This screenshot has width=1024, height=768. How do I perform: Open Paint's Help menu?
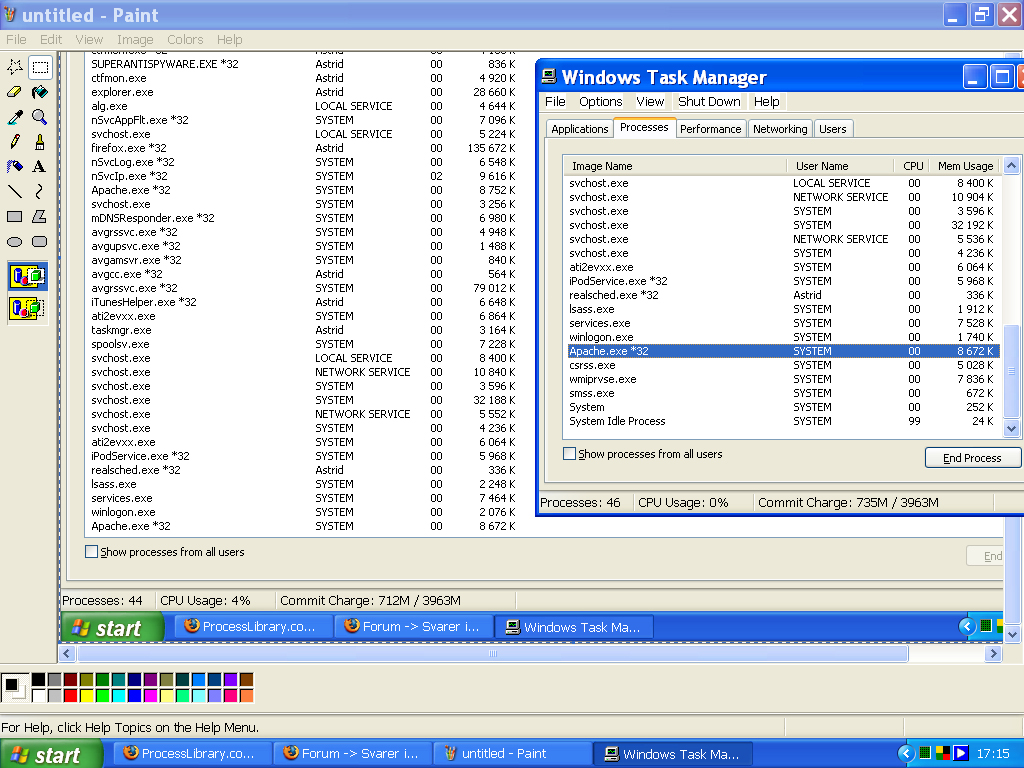coord(229,40)
